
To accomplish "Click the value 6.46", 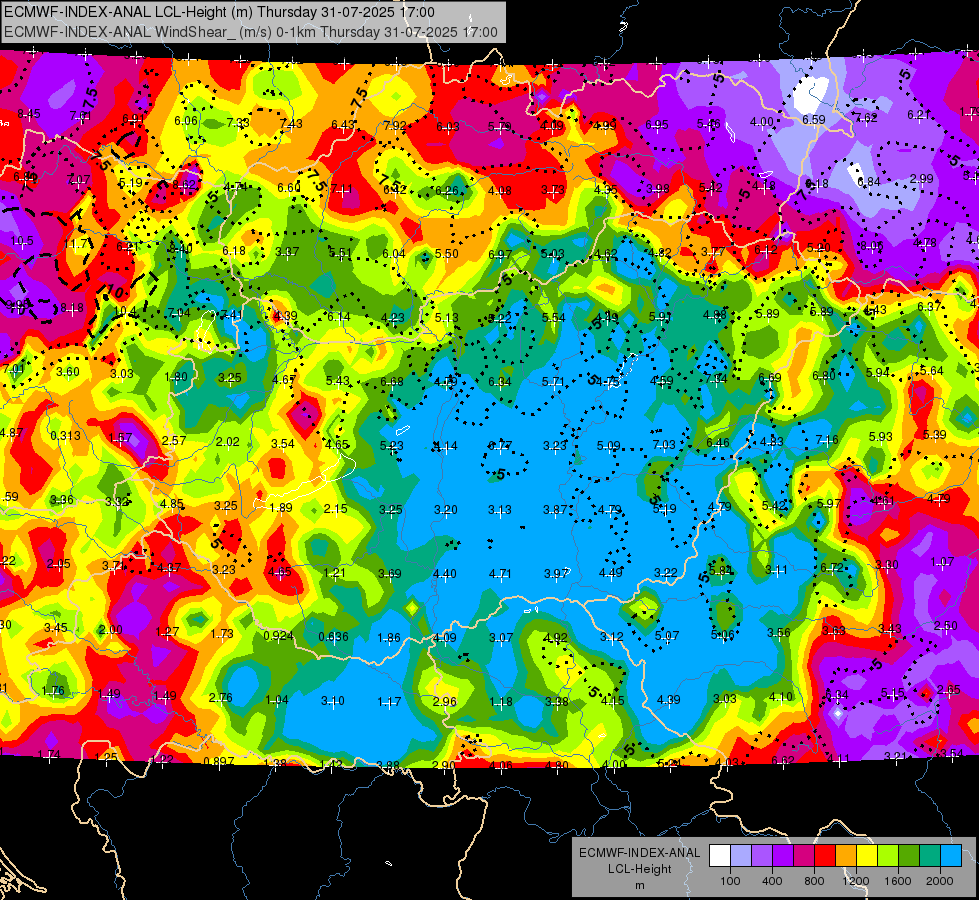I will coord(718,443).
